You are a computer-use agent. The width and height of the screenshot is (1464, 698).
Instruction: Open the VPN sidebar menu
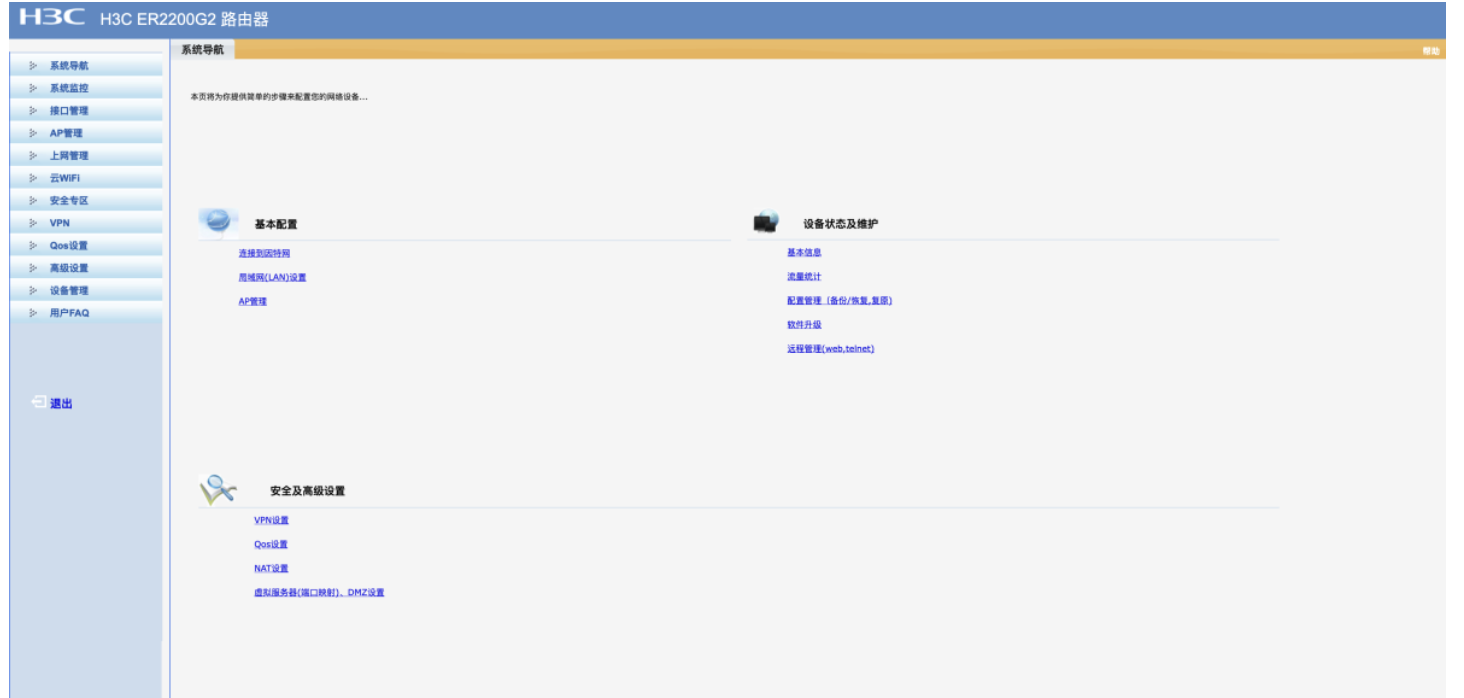(x=86, y=223)
